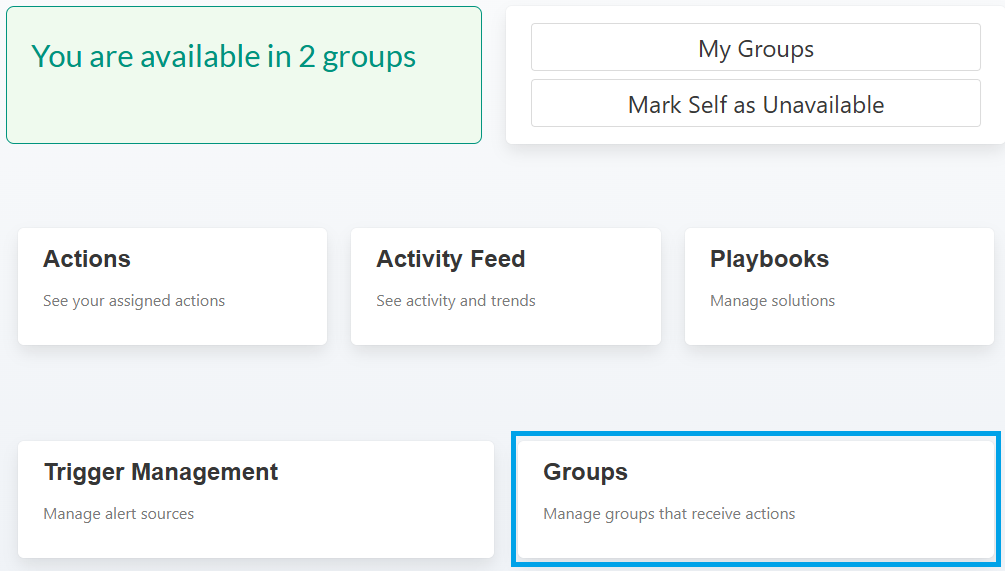Viewport: 1005px width, 571px height.
Task: Click 'See activity and trends' description
Action: pyautogui.click(x=456, y=301)
